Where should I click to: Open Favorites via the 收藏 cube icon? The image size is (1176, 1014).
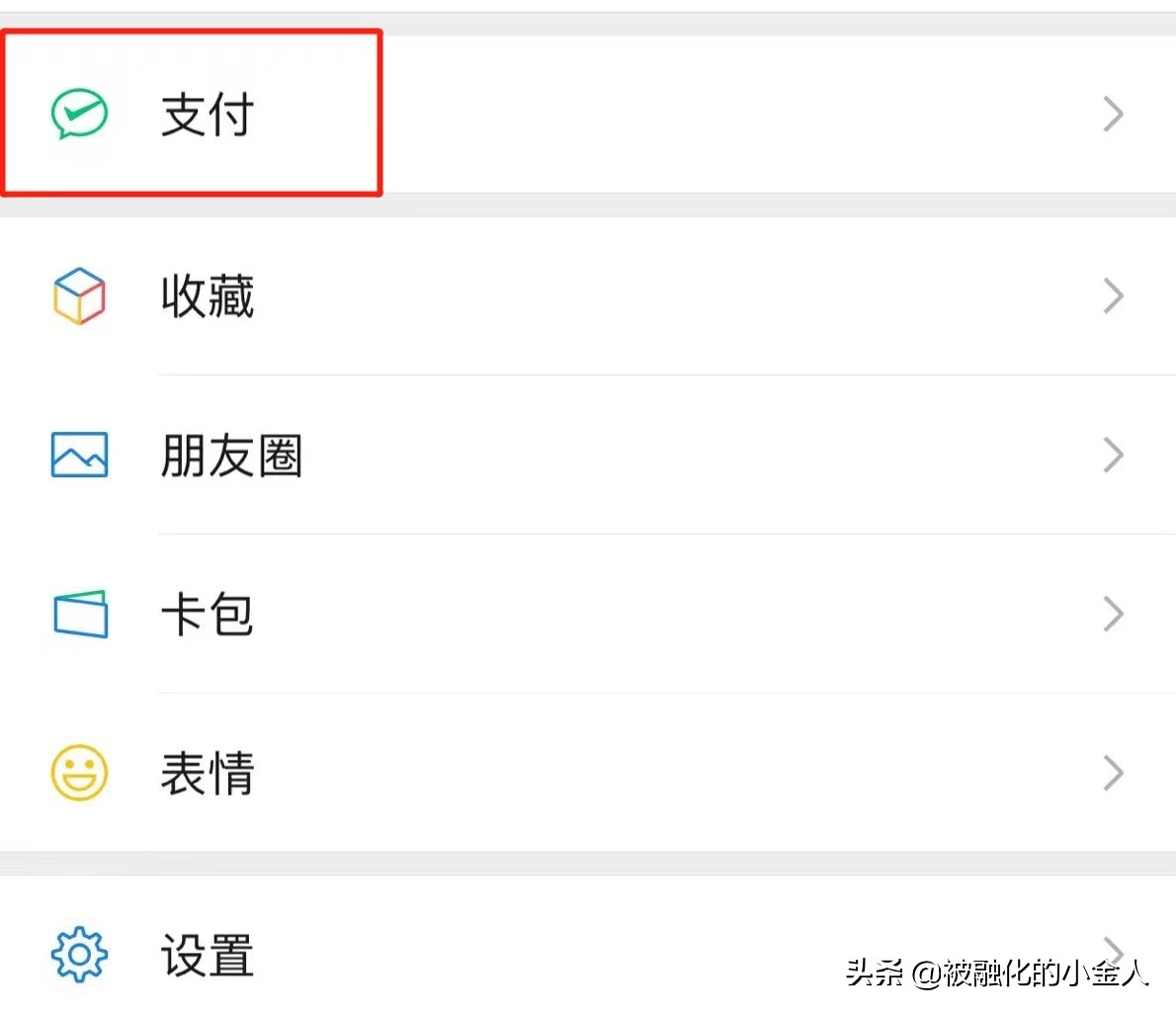click(79, 296)
